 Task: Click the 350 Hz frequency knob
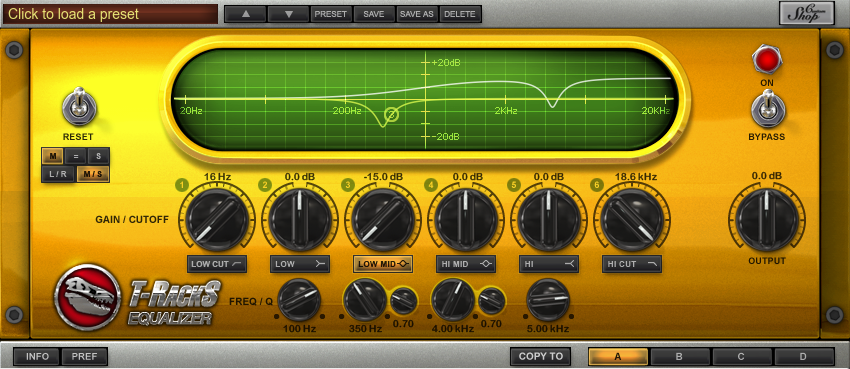click(x=365, y=300)
